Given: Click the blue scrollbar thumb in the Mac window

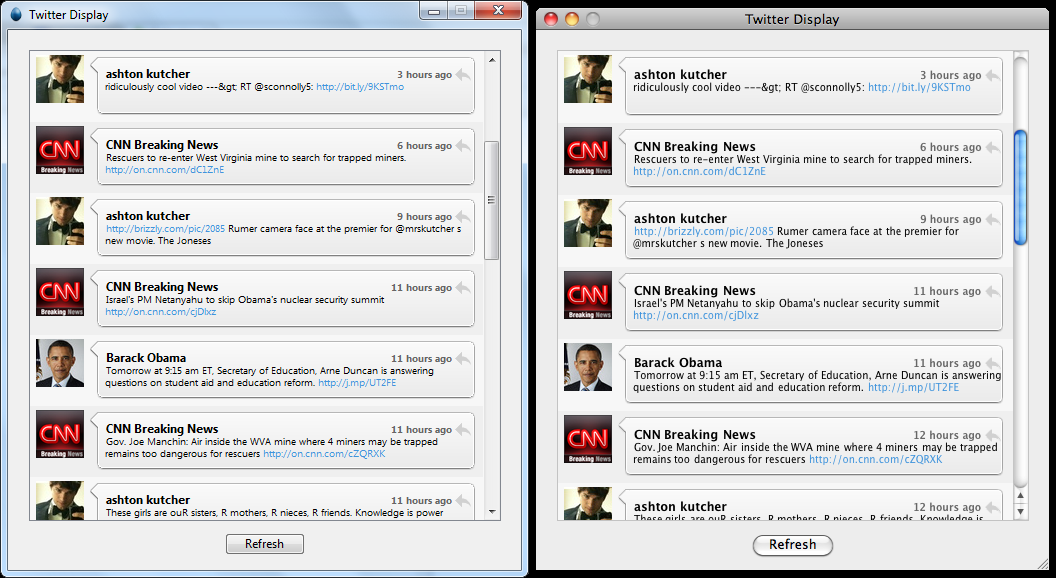Looking at the screenshot, I should [x=1020, y=187].
